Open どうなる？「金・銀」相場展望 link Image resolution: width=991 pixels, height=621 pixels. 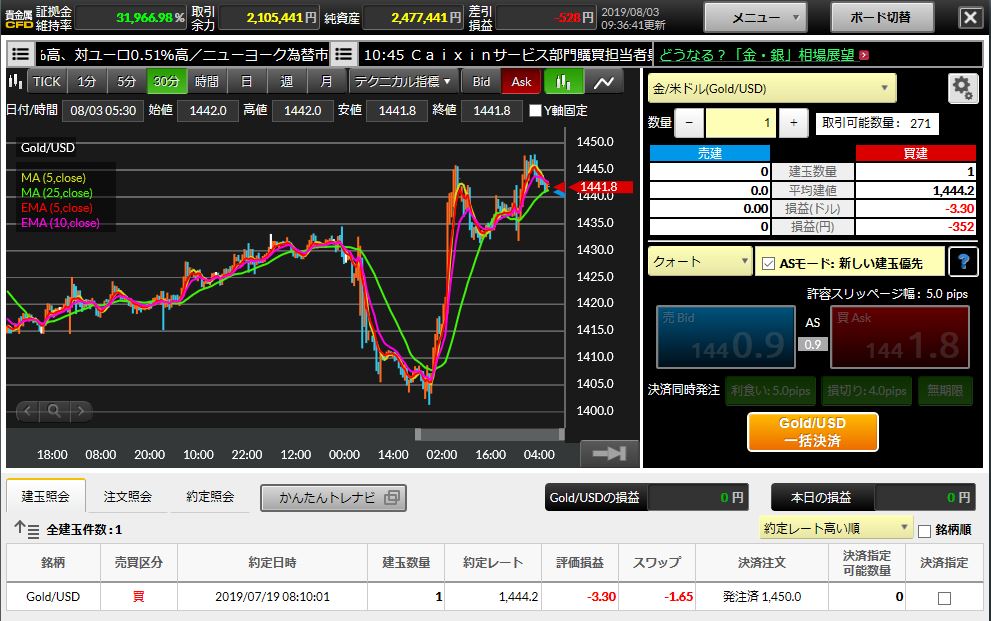click(x=757, y=55)
